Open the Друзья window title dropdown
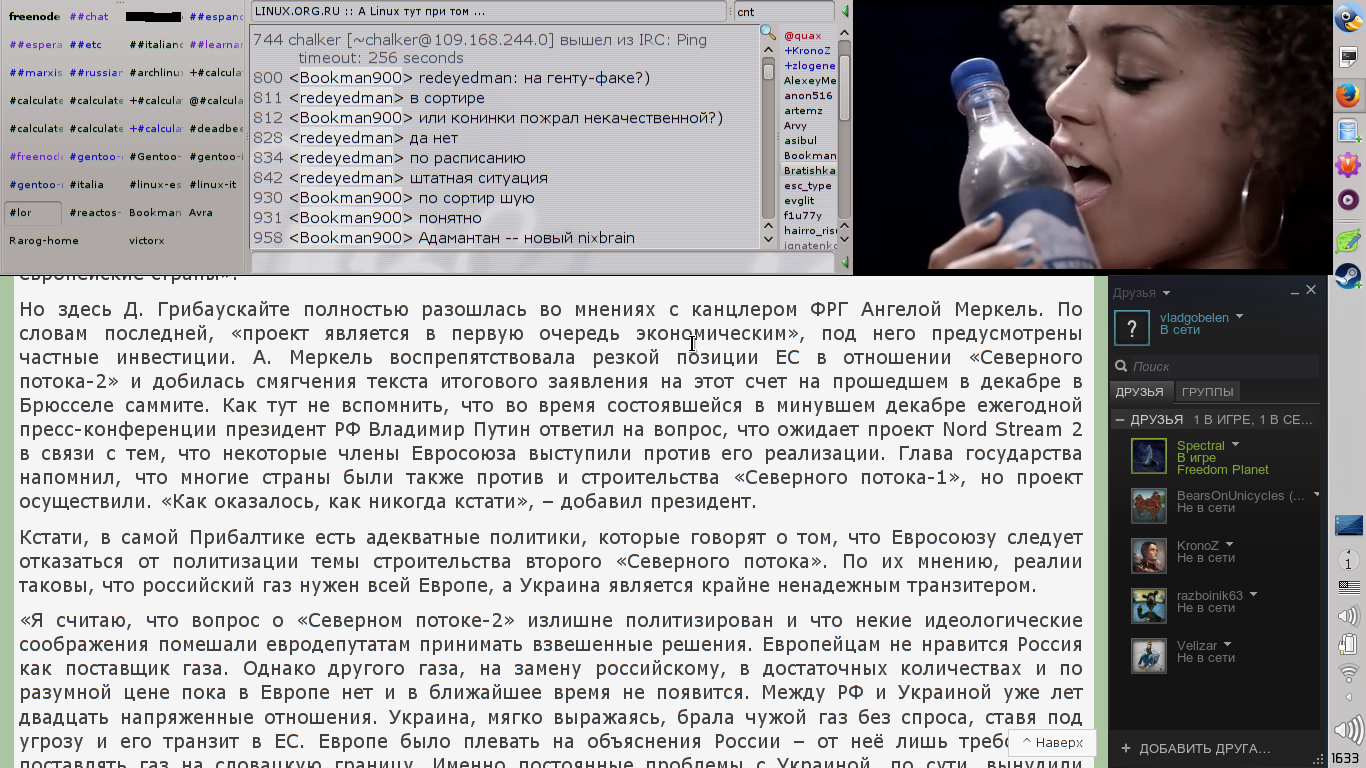The width and height of the screenshot is (1366, 768). (1165, 293)
